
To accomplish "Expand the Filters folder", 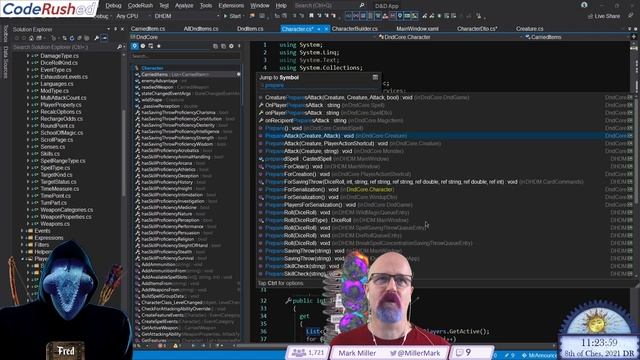I will click(x=22, y=245).
